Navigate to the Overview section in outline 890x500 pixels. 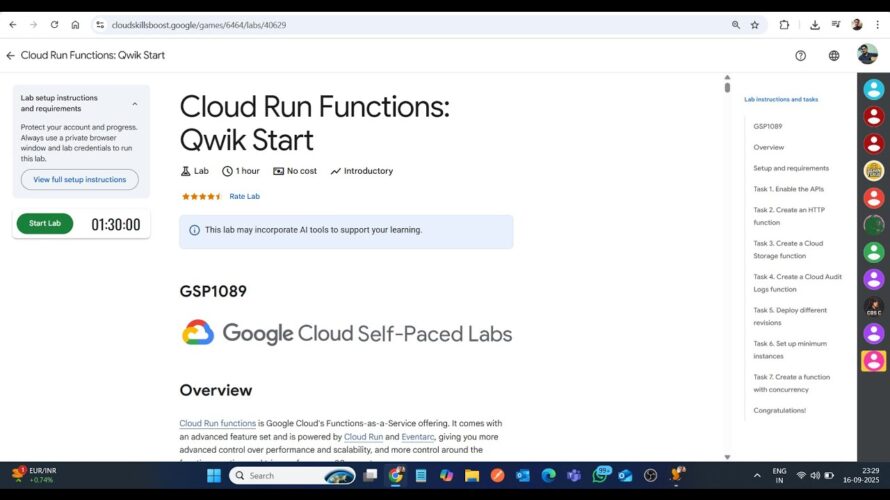[x=768, y=147]
